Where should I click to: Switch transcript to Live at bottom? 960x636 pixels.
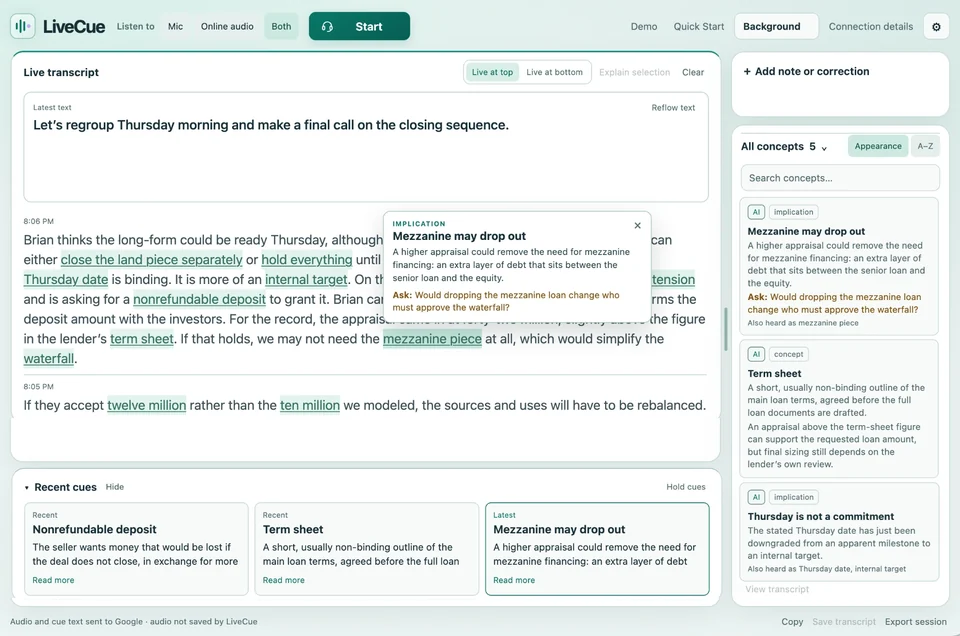click(554, 72)
